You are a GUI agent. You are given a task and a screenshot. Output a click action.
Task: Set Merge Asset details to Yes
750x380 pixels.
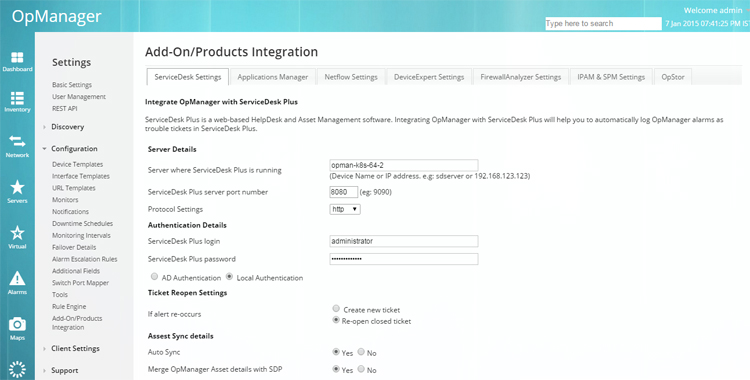click(x=336, y=369)
